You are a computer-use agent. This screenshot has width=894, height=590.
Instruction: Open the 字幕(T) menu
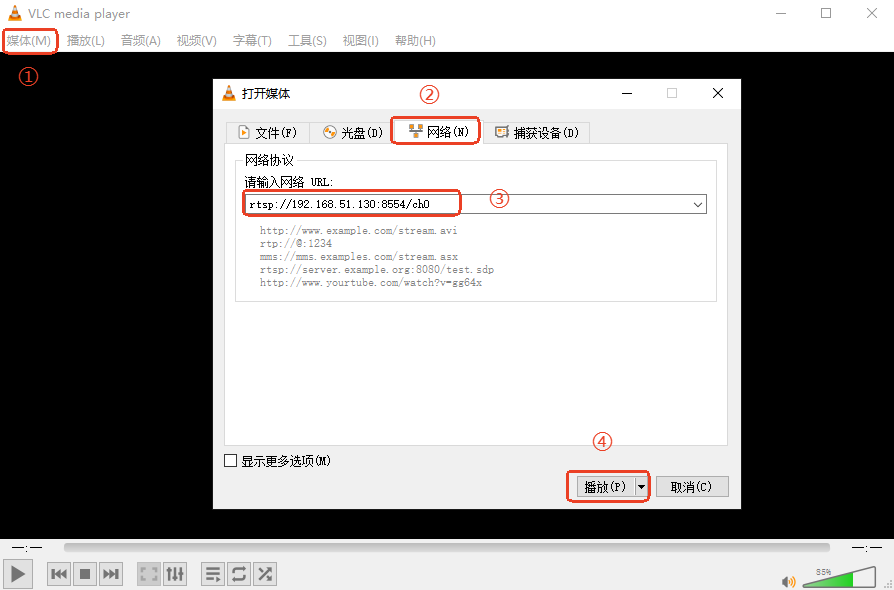252,40
